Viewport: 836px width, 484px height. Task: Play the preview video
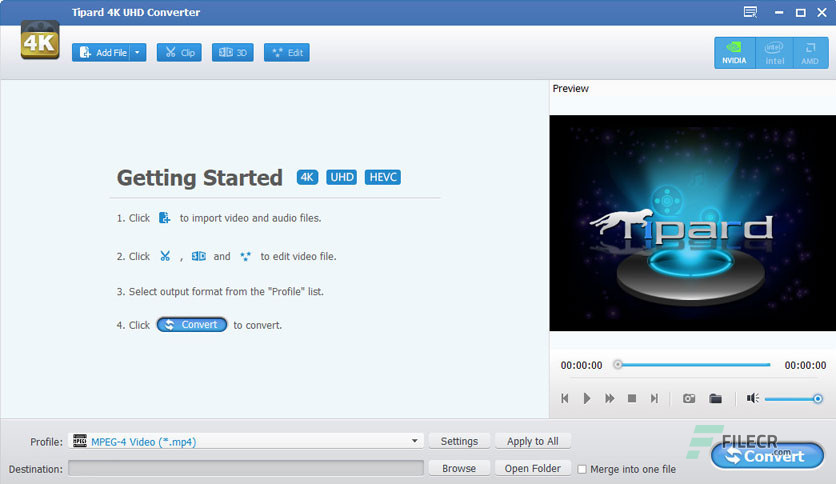pyautogui.click(x=587, y=398)
